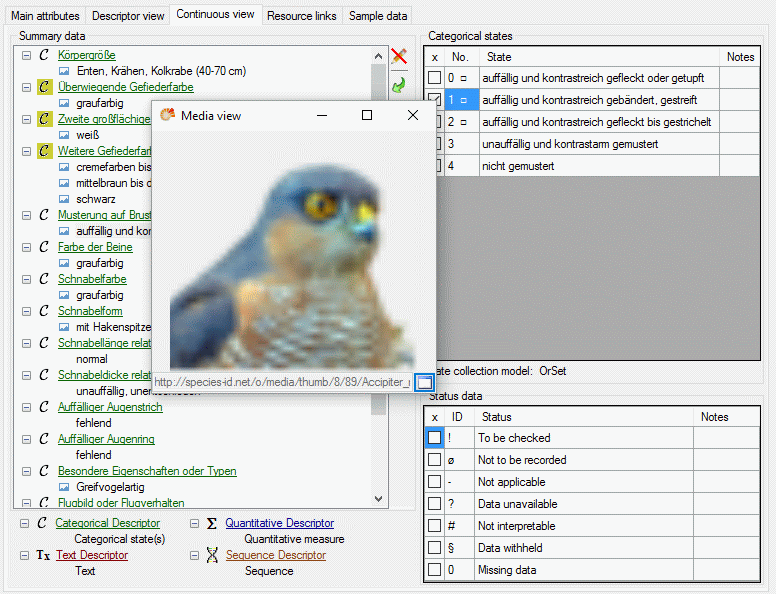Click the red X delete icon
The image size is (776, 594).
[x=399, y=56]
